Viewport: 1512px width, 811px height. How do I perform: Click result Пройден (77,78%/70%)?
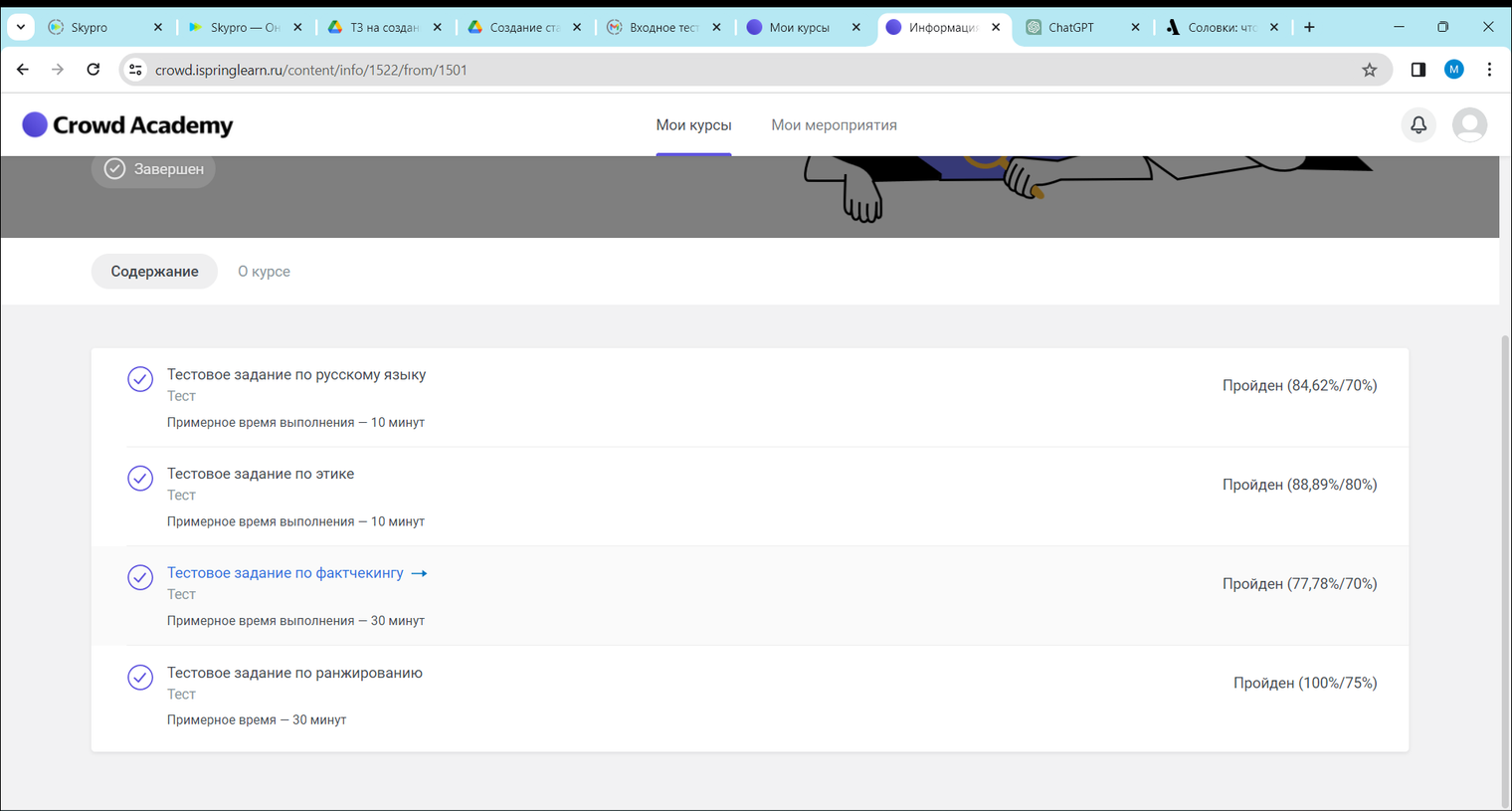1299,584
